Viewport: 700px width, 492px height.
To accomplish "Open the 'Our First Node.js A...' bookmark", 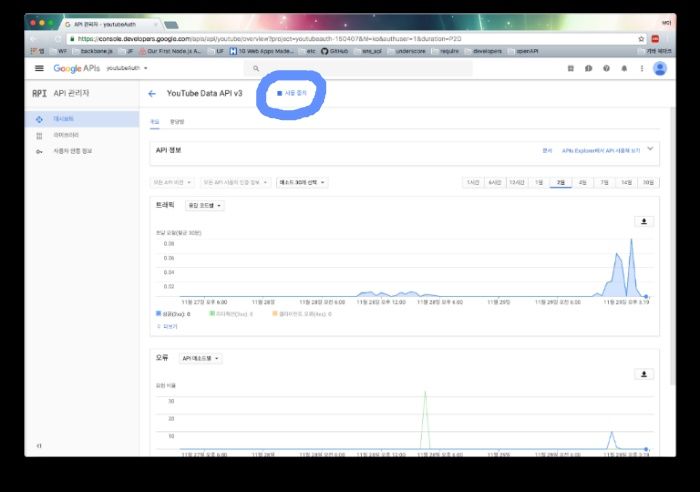I will pyautogui.click(x=170, y=51).
